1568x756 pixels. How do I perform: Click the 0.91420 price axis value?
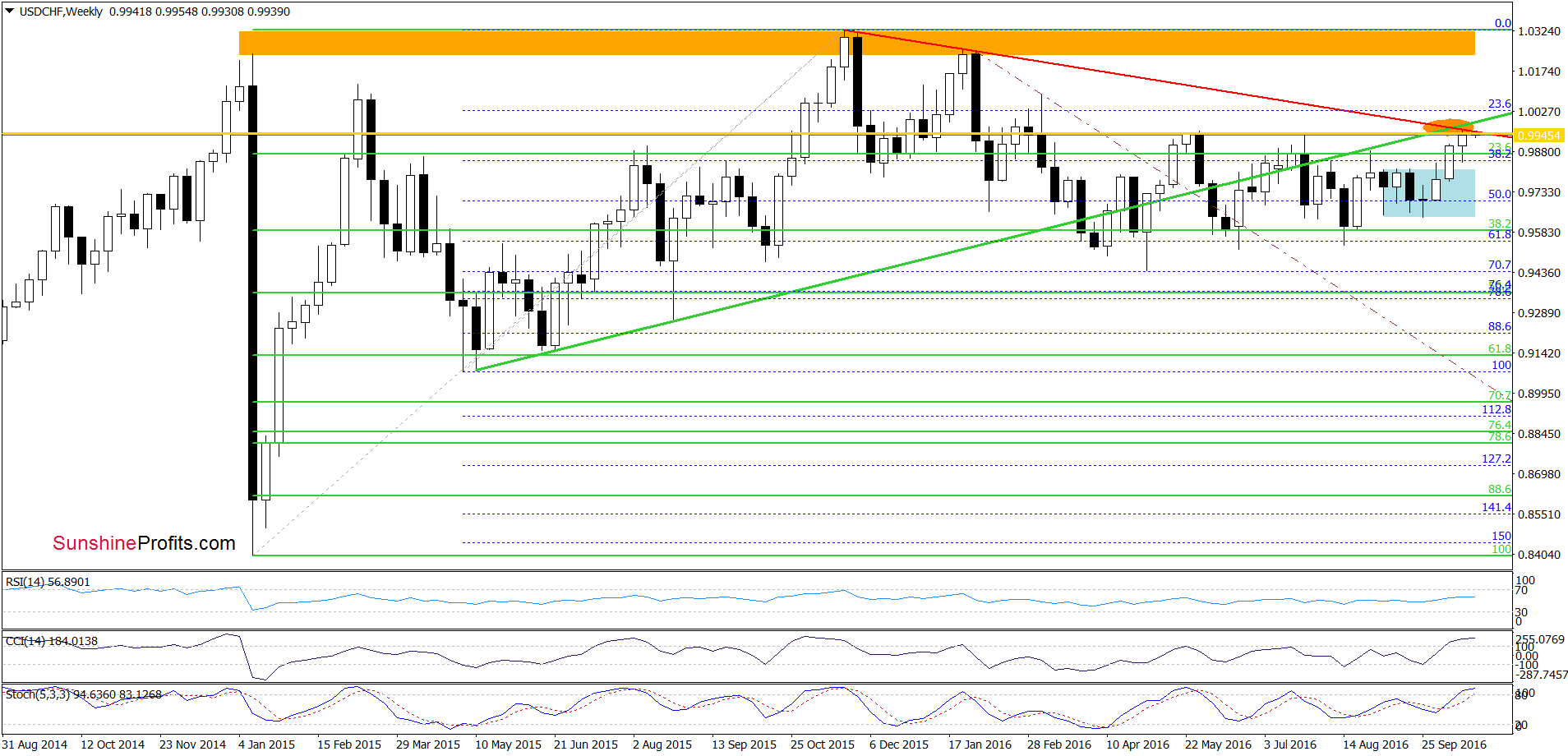(x=1538, y=353)
